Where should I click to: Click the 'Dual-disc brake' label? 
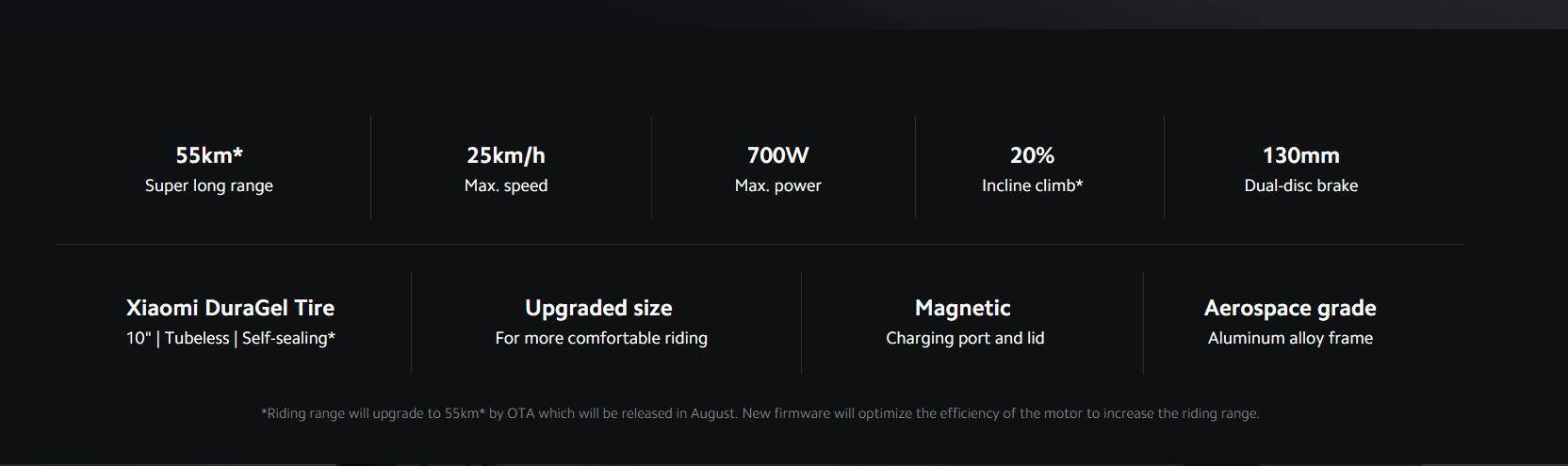point(1300,185)
